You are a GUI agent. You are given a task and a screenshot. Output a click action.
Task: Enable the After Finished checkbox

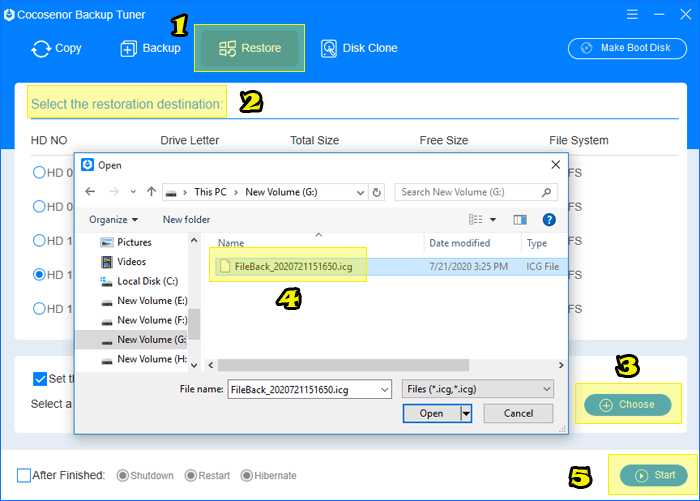pyautogui.click(x=24, y=475)
